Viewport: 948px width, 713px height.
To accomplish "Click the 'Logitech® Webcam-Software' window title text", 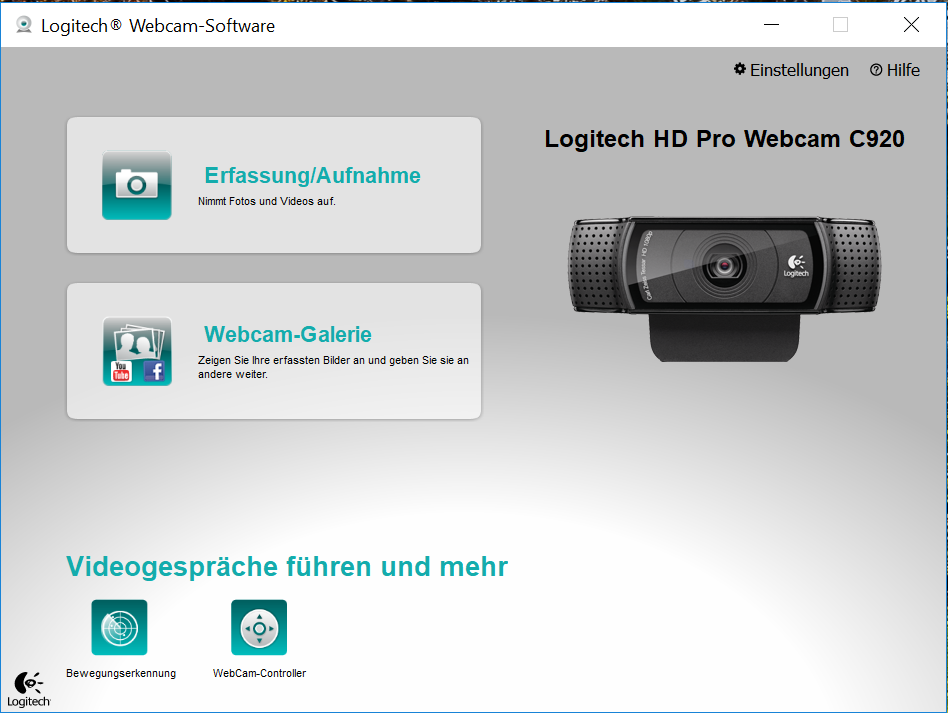I will coord(158,26).
